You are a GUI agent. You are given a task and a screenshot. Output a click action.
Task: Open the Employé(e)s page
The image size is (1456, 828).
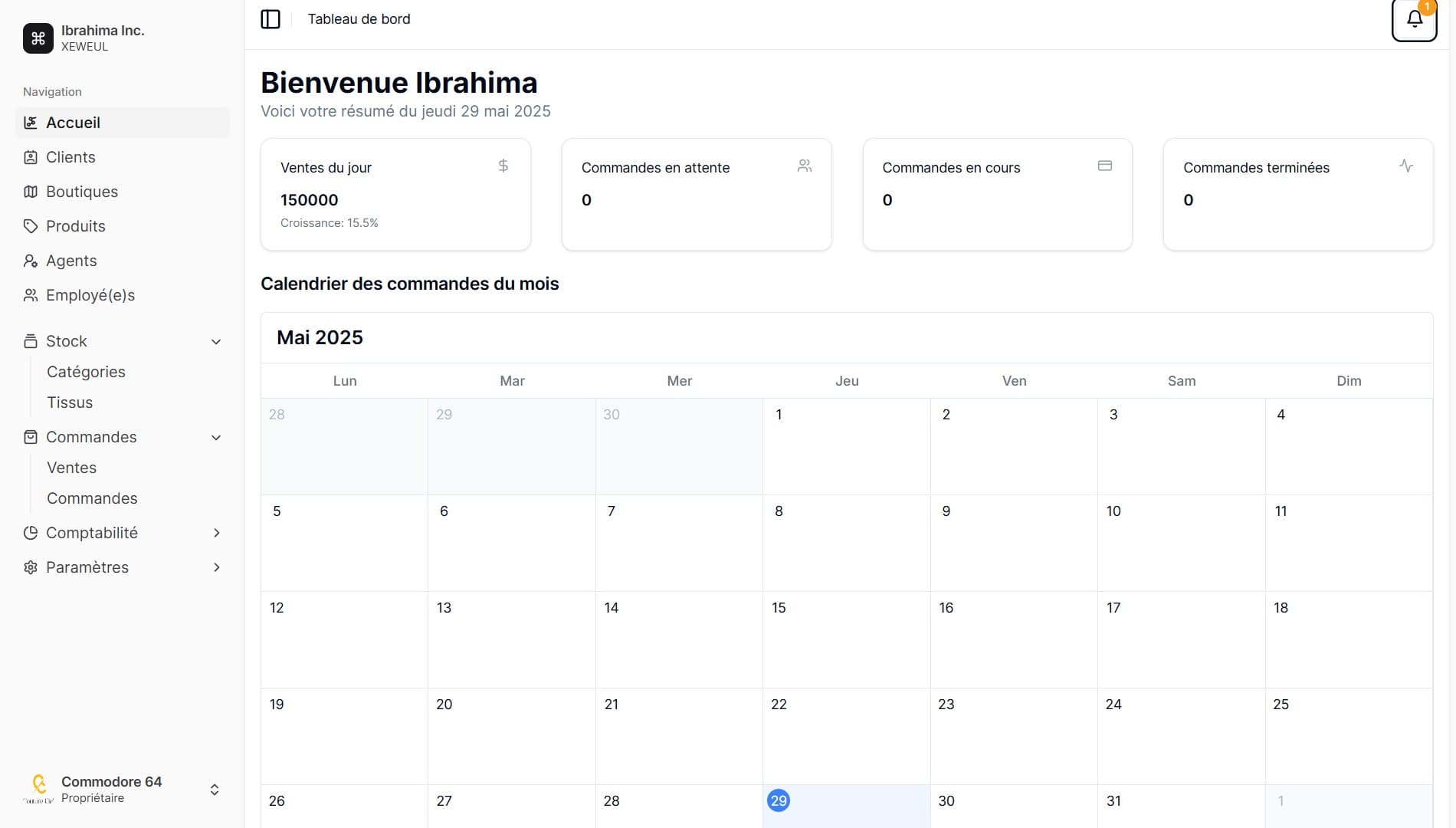pyautogui.click(x=123, y=295)
